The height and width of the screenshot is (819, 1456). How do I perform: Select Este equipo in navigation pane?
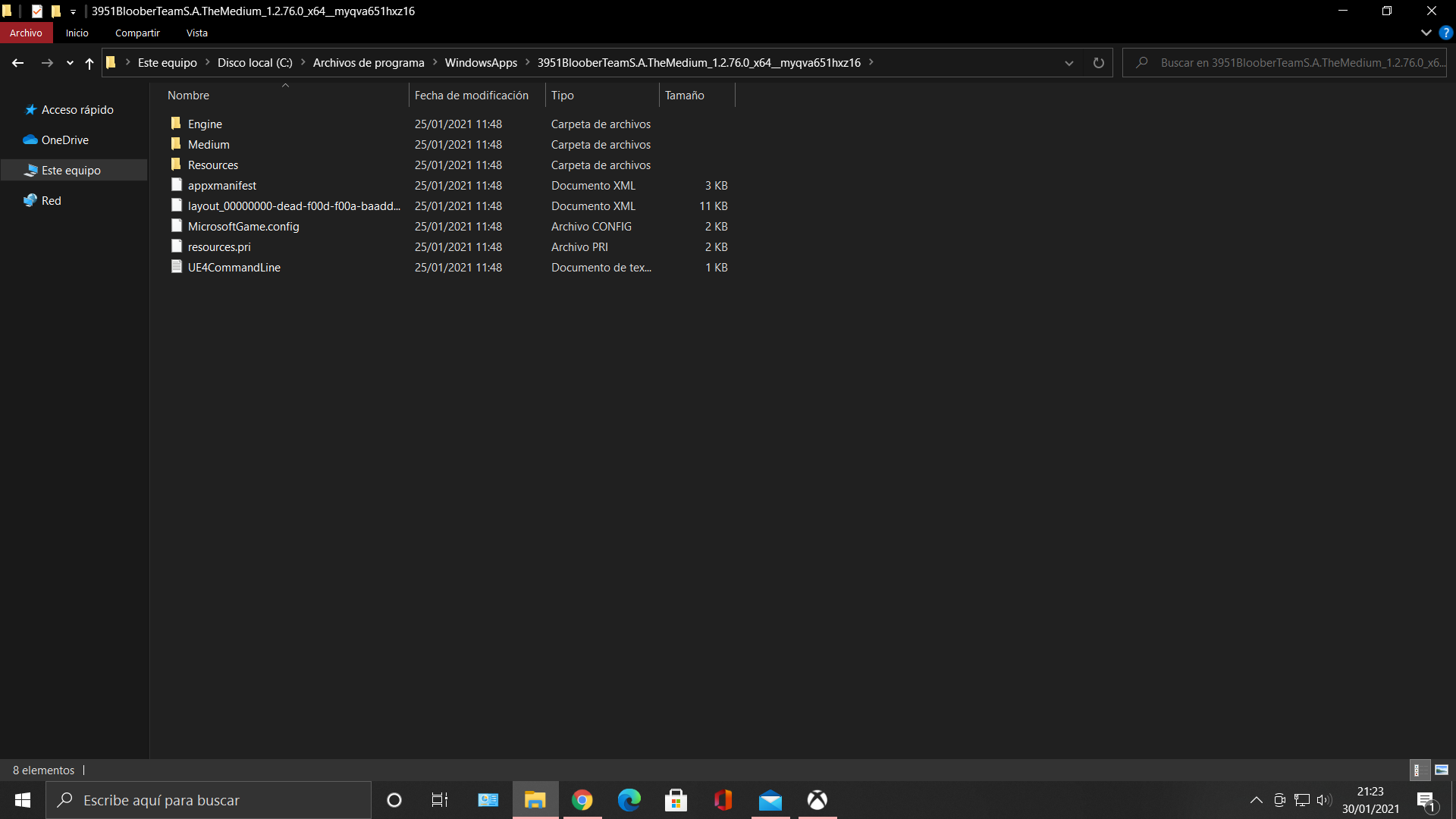point(71,170)
